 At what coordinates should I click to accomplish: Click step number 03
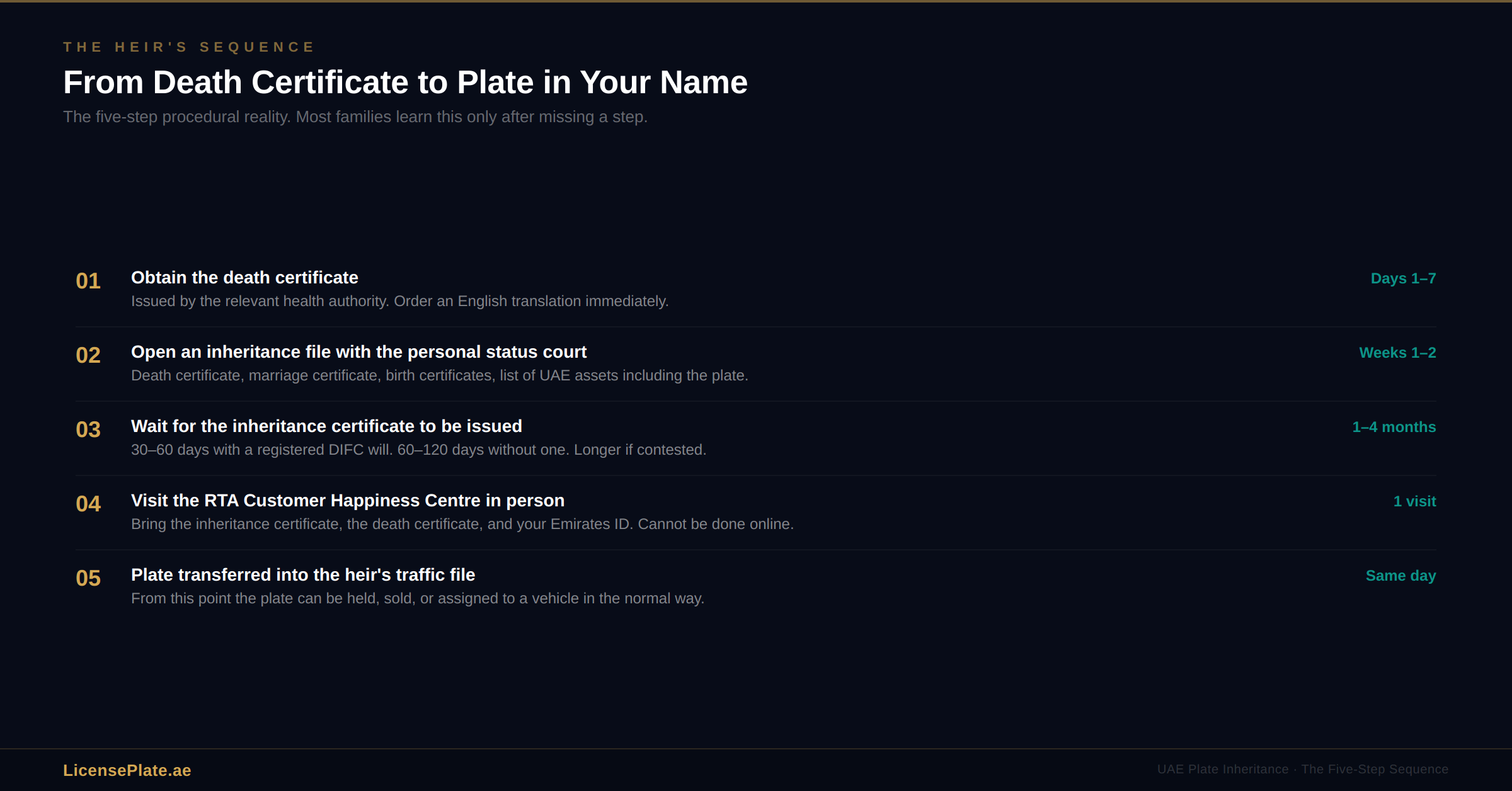(88, 430)
